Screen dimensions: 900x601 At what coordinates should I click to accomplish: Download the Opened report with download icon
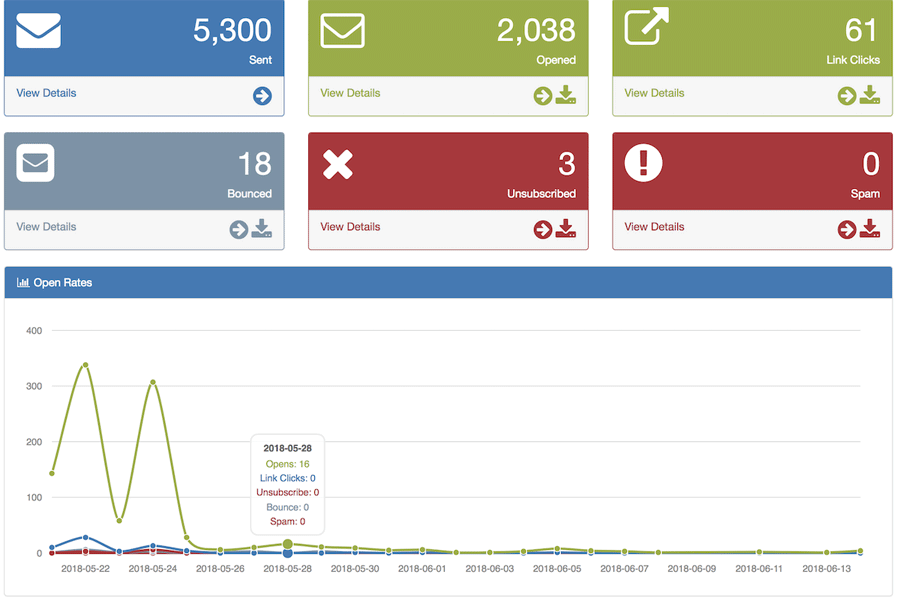[x=566, y=95]
